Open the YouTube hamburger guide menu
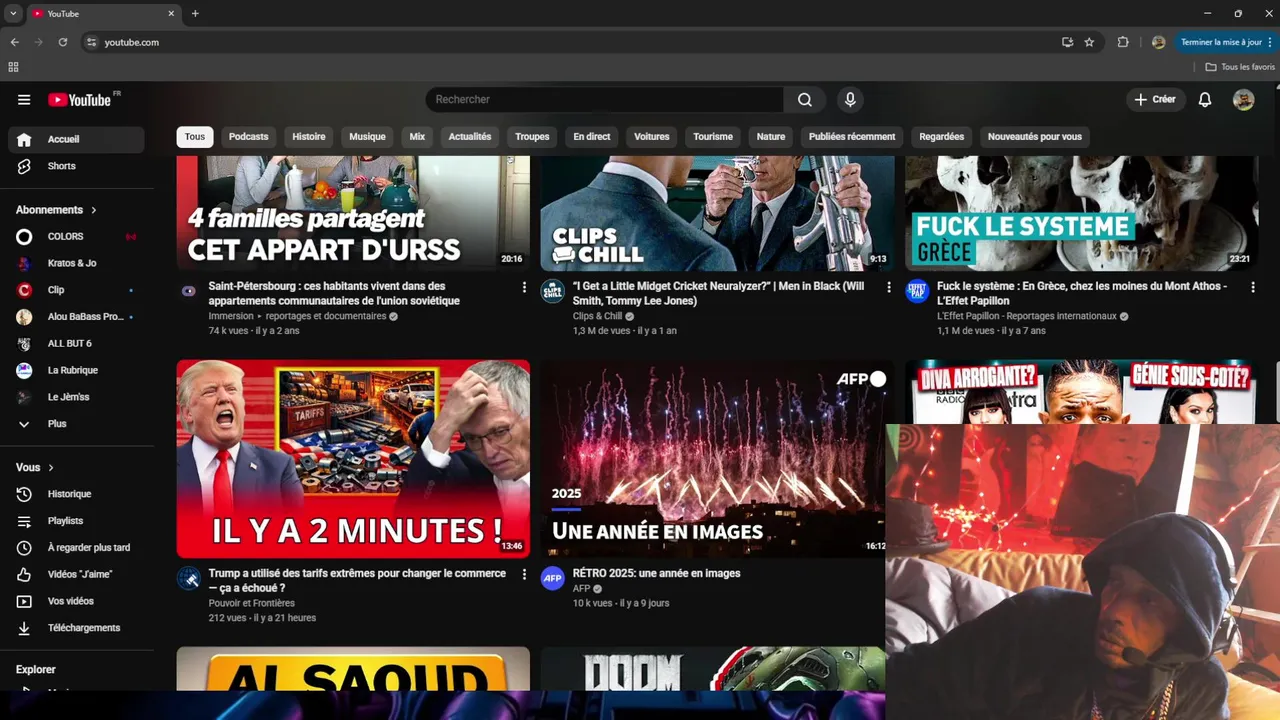 coord(24,100)
